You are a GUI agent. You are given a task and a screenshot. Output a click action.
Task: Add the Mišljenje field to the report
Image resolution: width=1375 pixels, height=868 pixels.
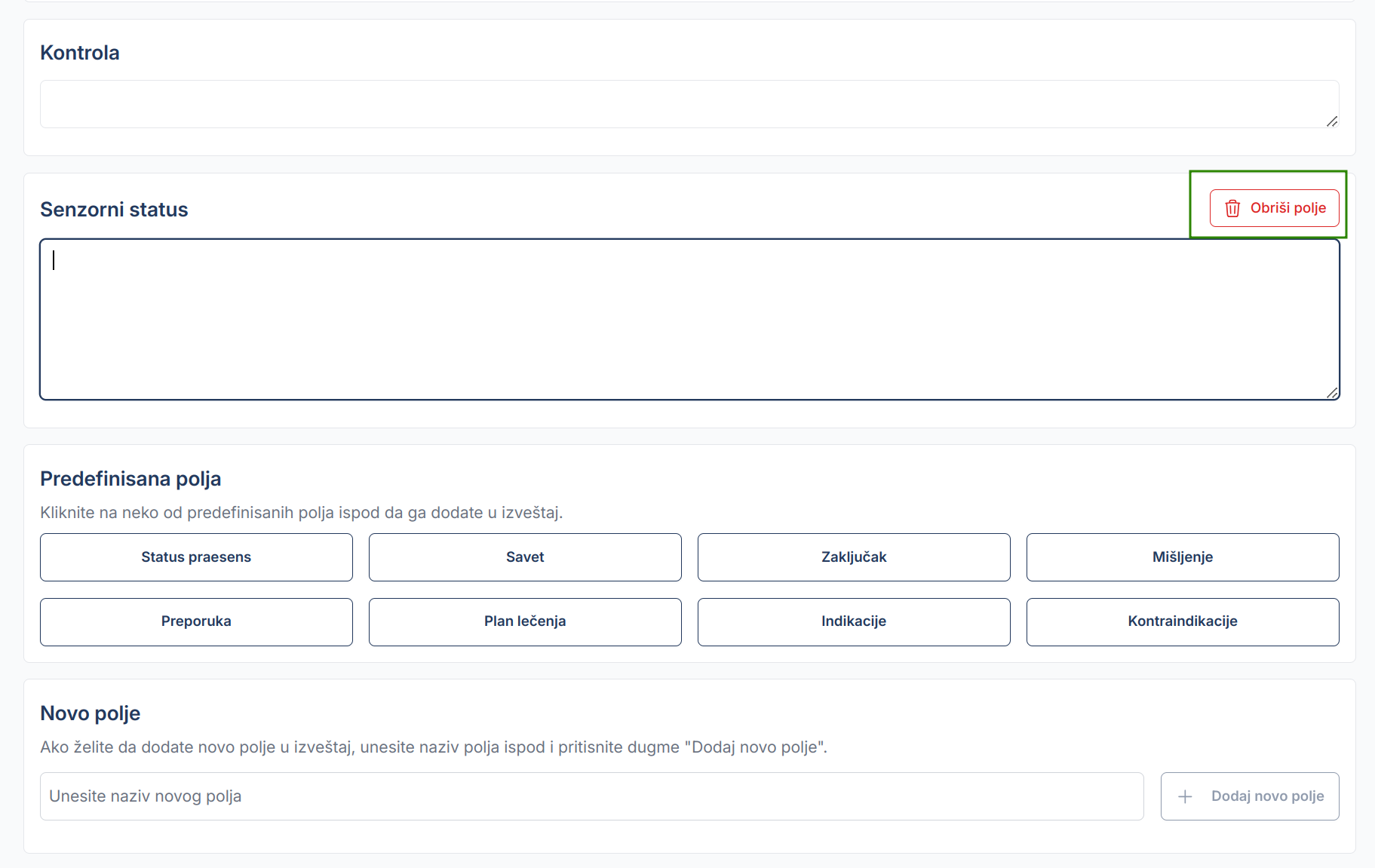[x=1181, y=557]
